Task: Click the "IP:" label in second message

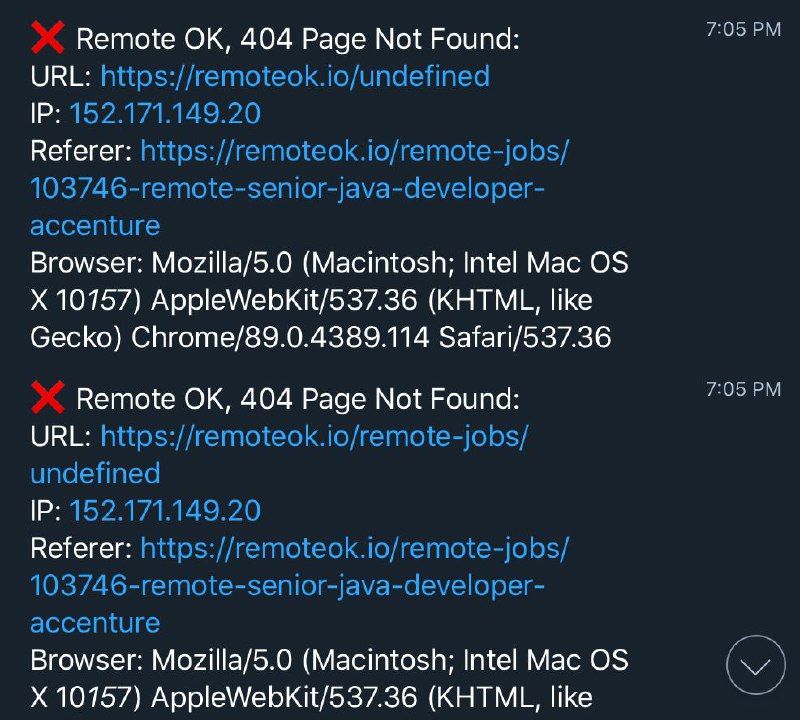Action: [x=47, y=511]
